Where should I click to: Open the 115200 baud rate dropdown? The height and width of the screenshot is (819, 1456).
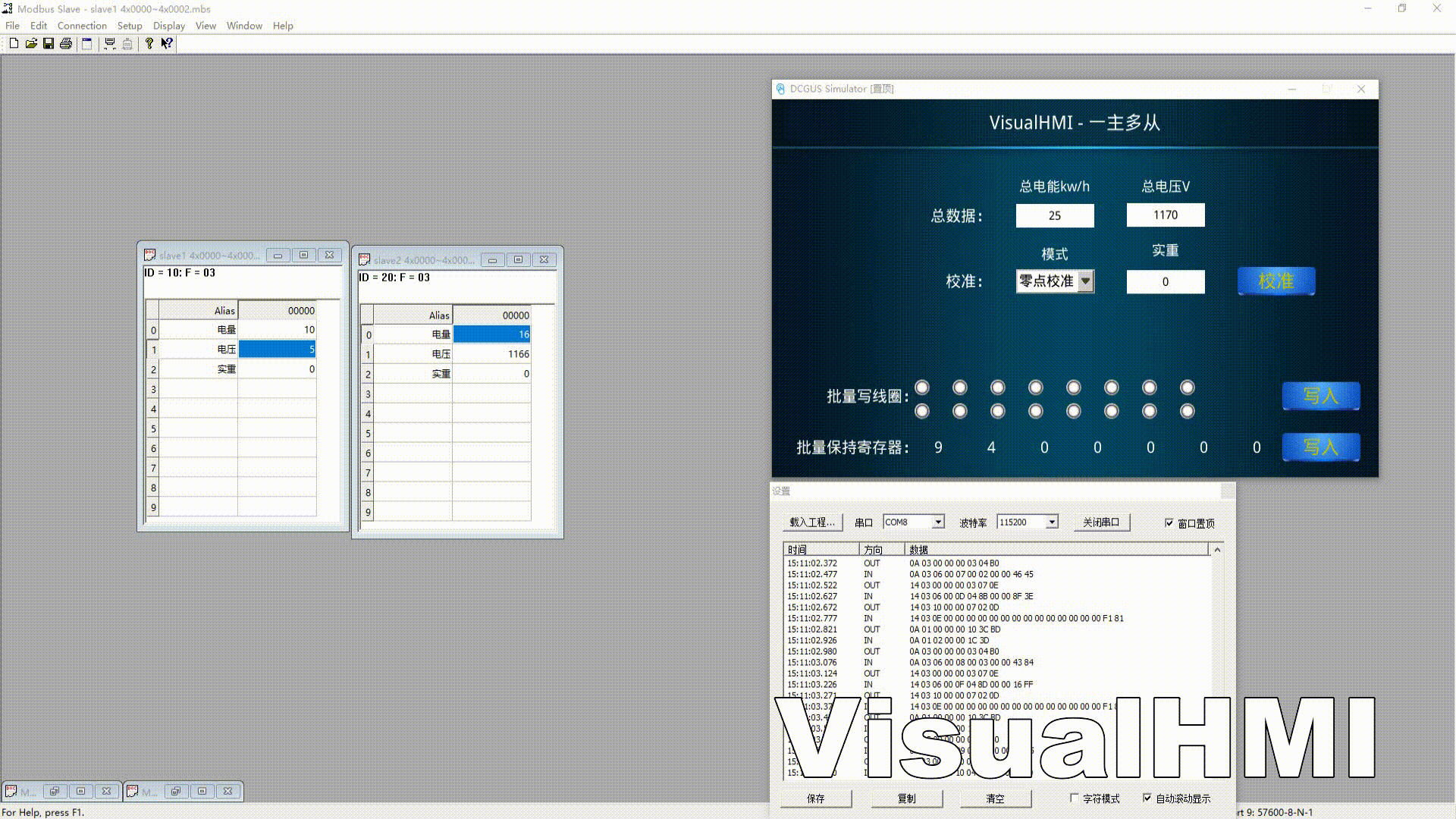coord(1052,522)
